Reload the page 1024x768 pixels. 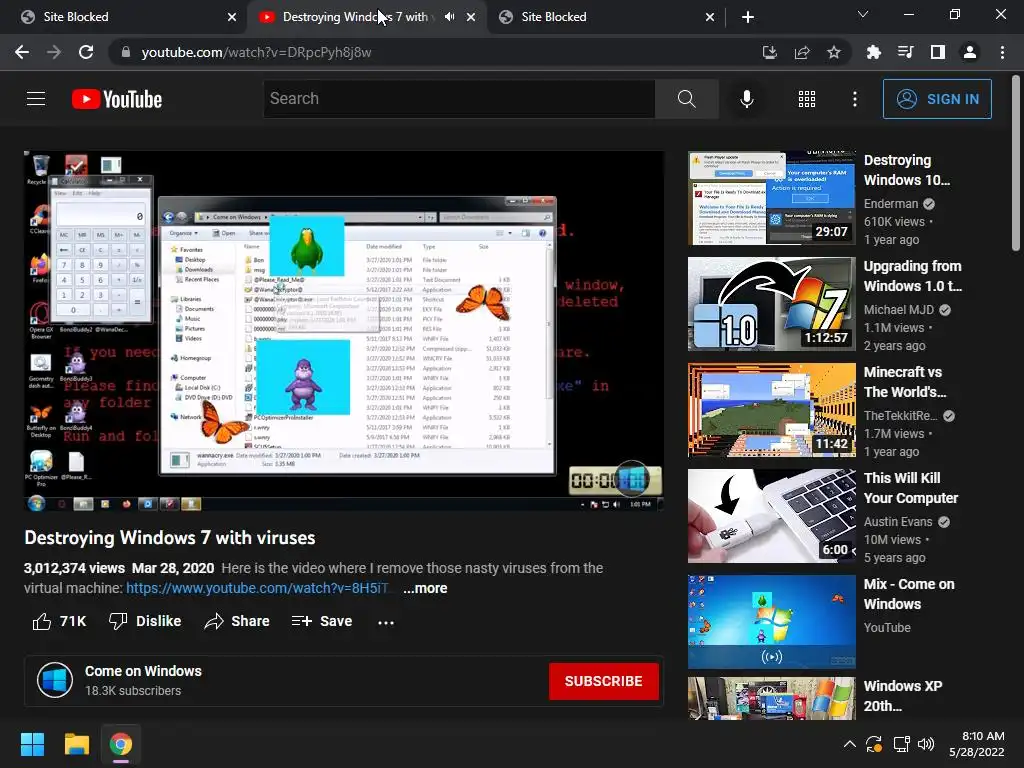86,52
